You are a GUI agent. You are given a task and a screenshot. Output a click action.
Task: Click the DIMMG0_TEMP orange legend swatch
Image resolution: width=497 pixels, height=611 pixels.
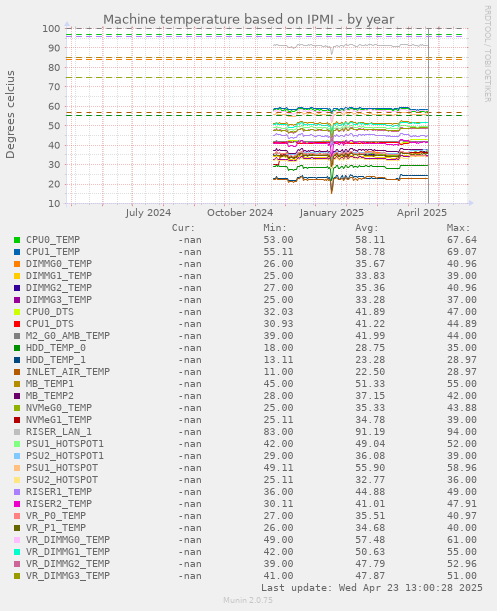[x=17, y=264]
